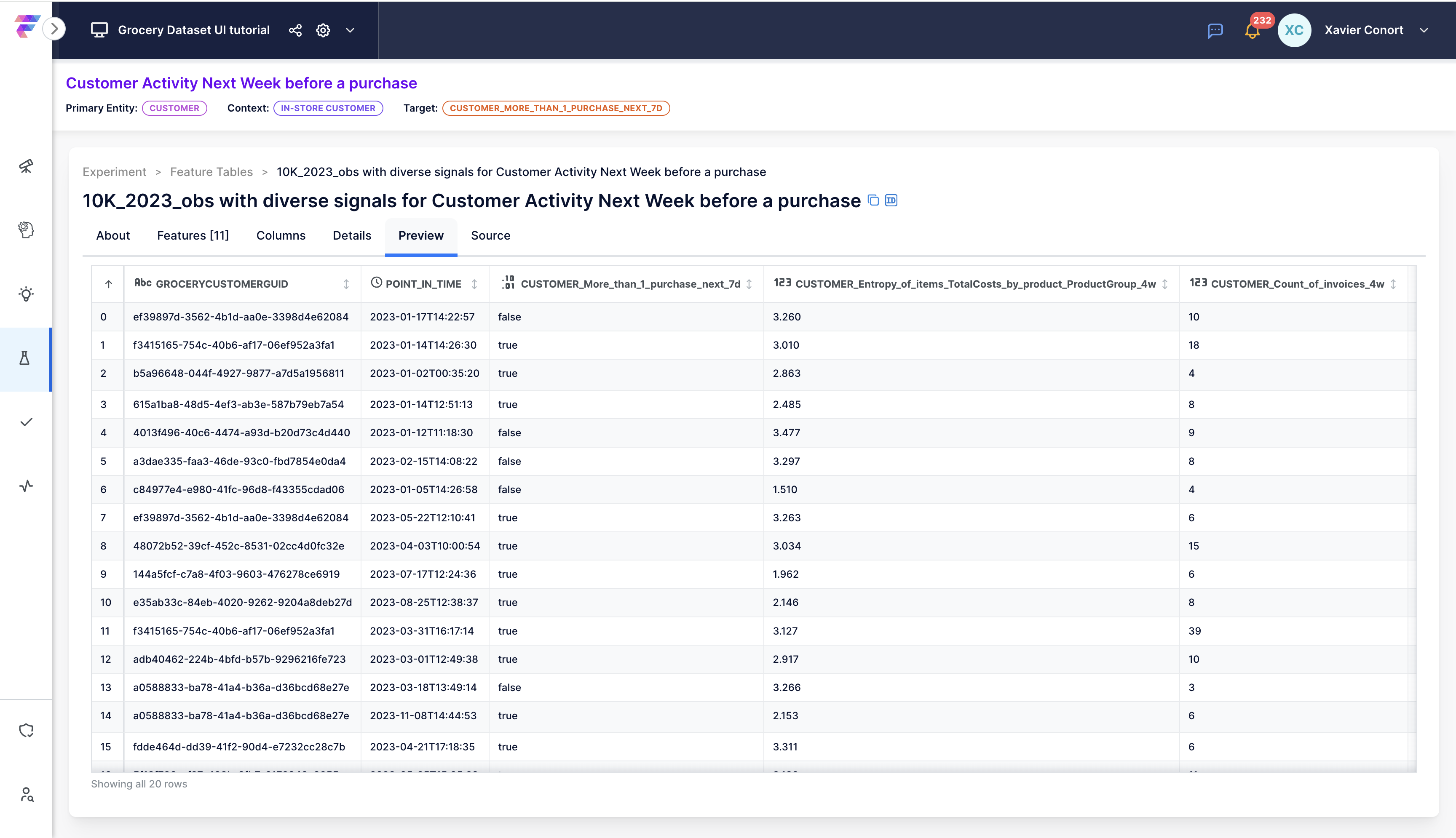This screenshot has height=838, width=1456.
Task: Go to Feature Tables breadcrumb
Action: 211,172
